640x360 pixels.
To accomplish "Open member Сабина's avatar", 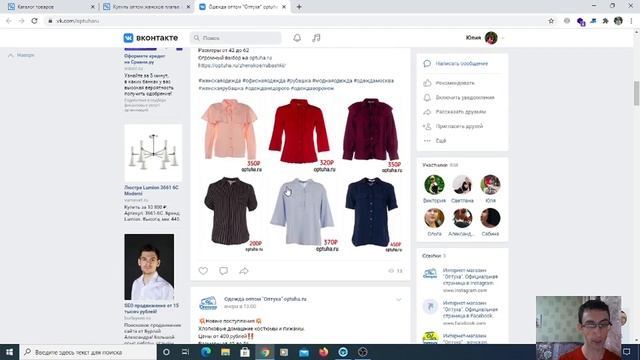I will tap(490, 218).
